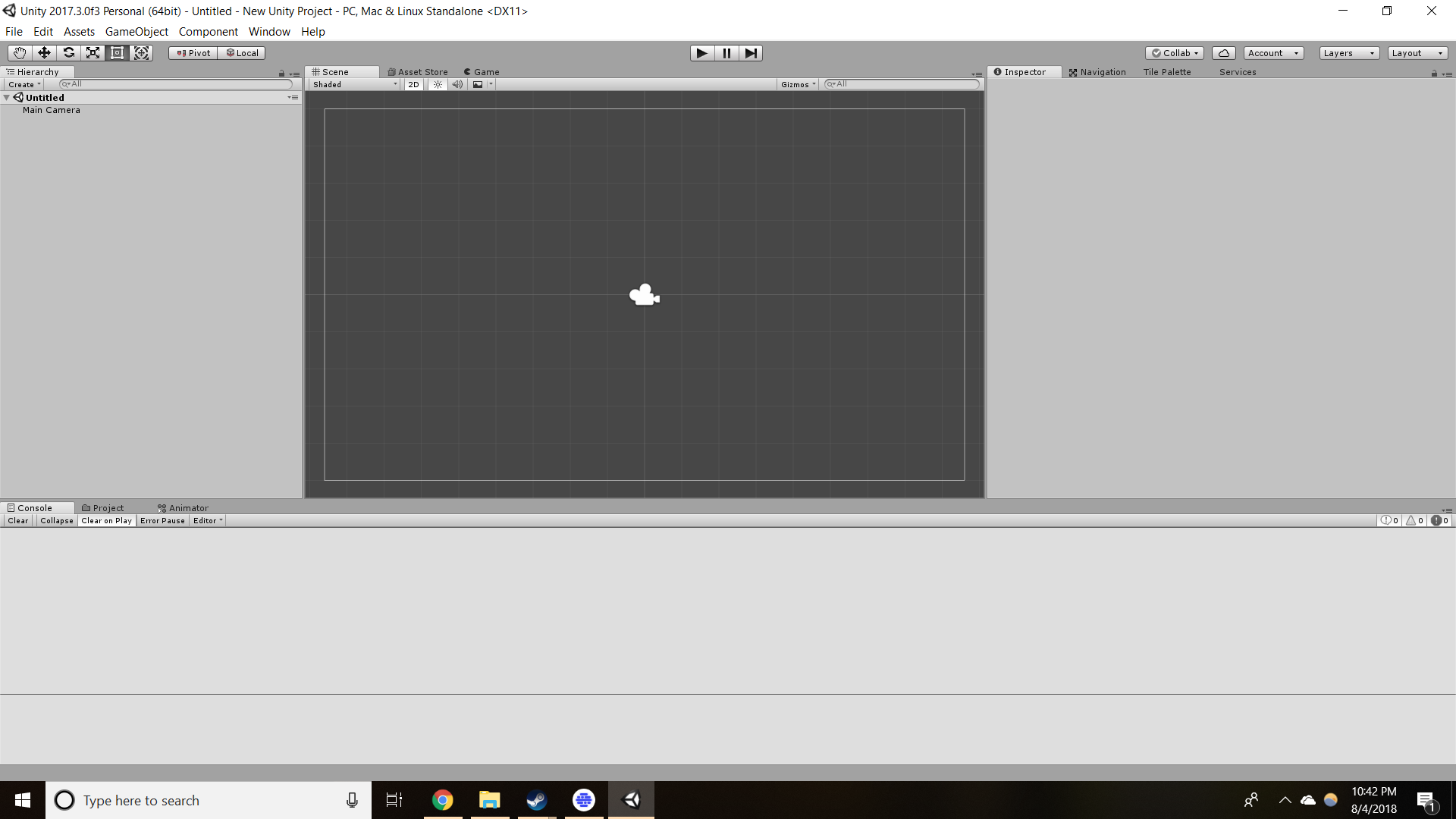Open the Account dropdown
Screen dimensions: 1456x819
(x=1273, y=53)
